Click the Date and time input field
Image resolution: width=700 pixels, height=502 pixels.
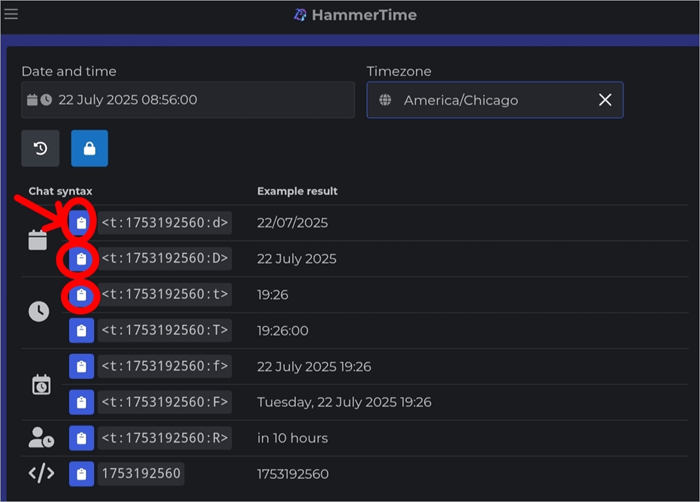(188, 100)
